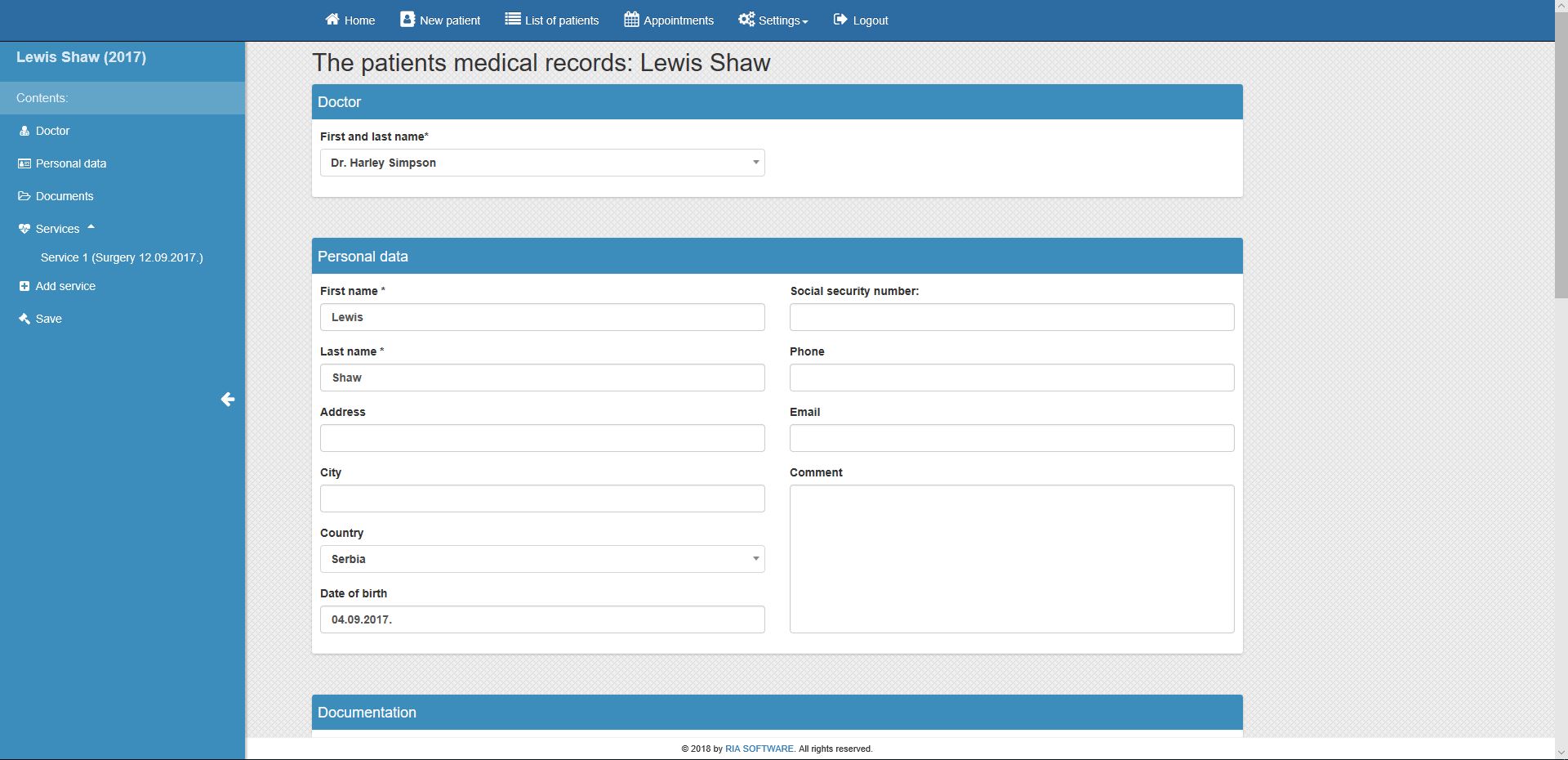Click the Appointments calendar icon
1568x760 pixels.
[x=631, y=20]
